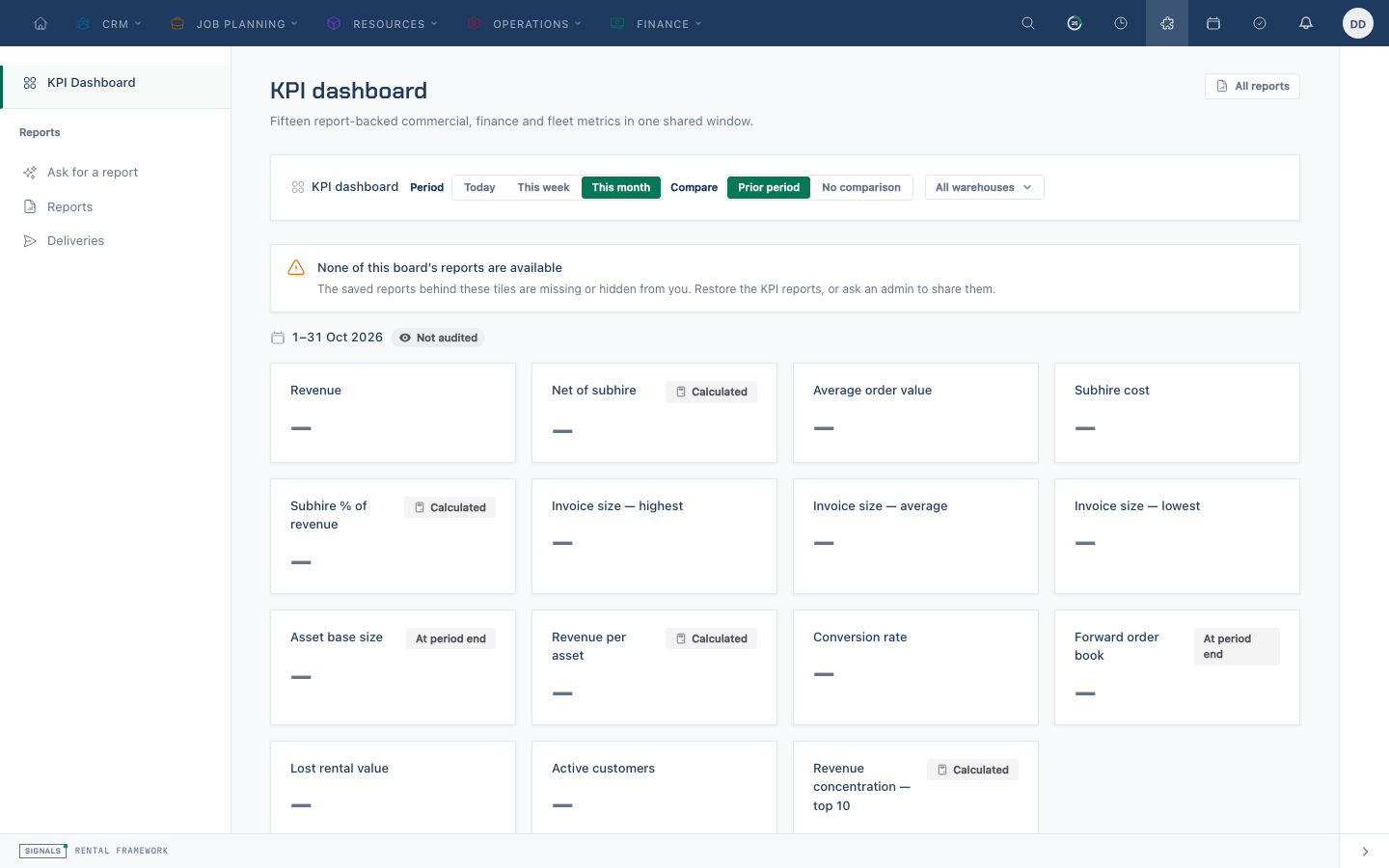Click the calendar icon beside 1–31 Oct 2026
1389x868 pixels.
(278, 338)
